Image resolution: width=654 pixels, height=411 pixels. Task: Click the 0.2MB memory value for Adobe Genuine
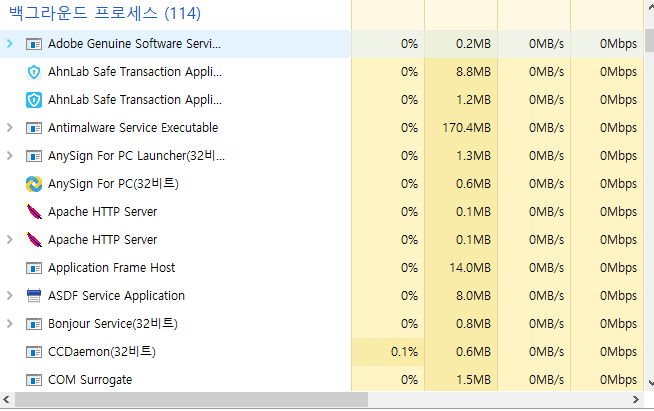473,44
